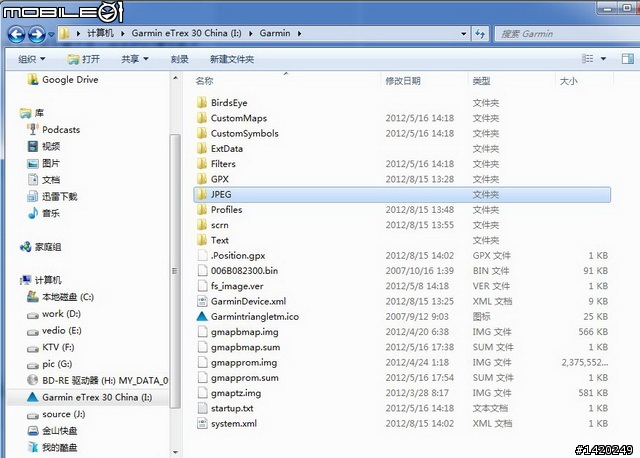This screenshot has height=458, width=640.
Task: Click the 打开 toolbar button
Action: click(x=84, y=59)
